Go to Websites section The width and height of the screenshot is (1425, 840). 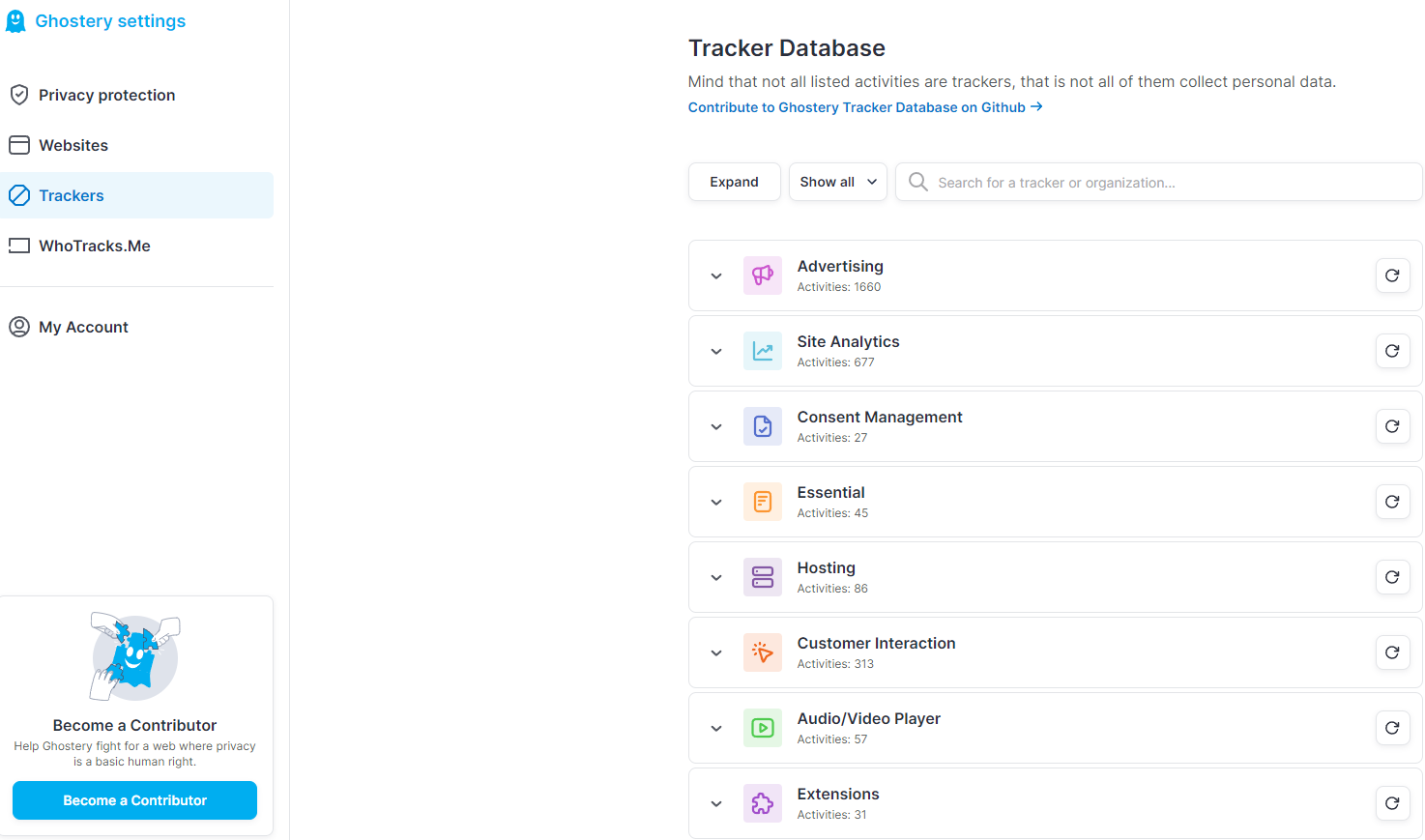(136, 145)
